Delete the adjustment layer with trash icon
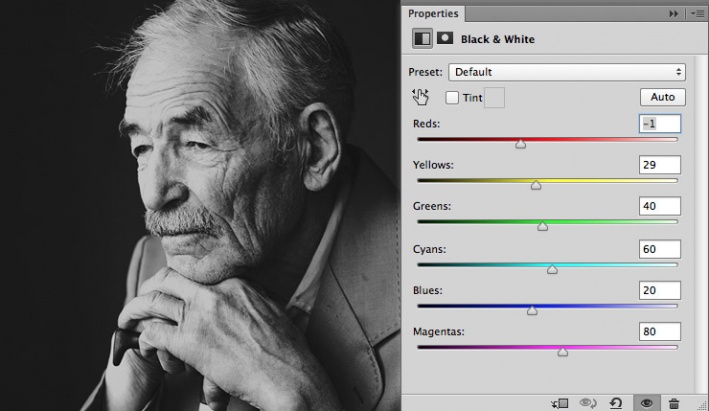The width and height of the screenshot is (709, 411). click(674, 402)
